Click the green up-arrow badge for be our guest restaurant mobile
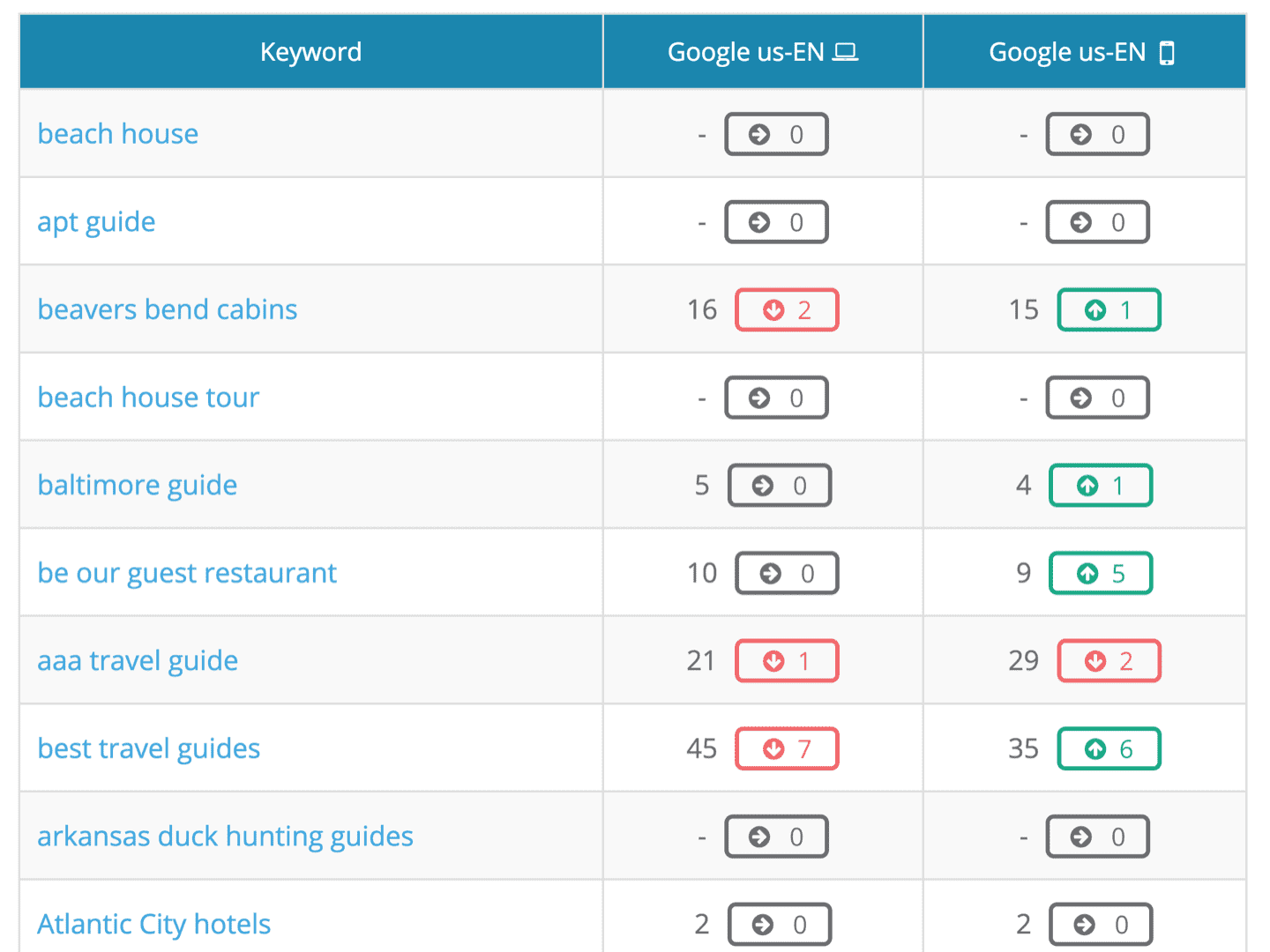 (x=1101, y=572)
